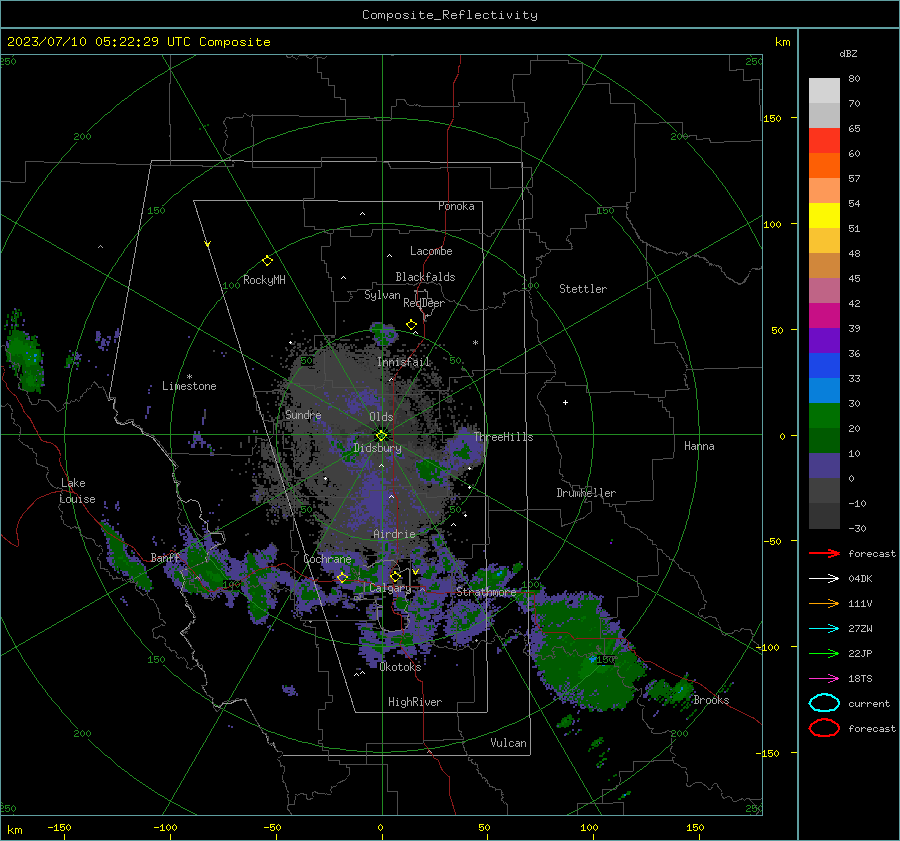The image size is (900, 841).
Task: Click the Calgary city label
Action: [390, 588]
